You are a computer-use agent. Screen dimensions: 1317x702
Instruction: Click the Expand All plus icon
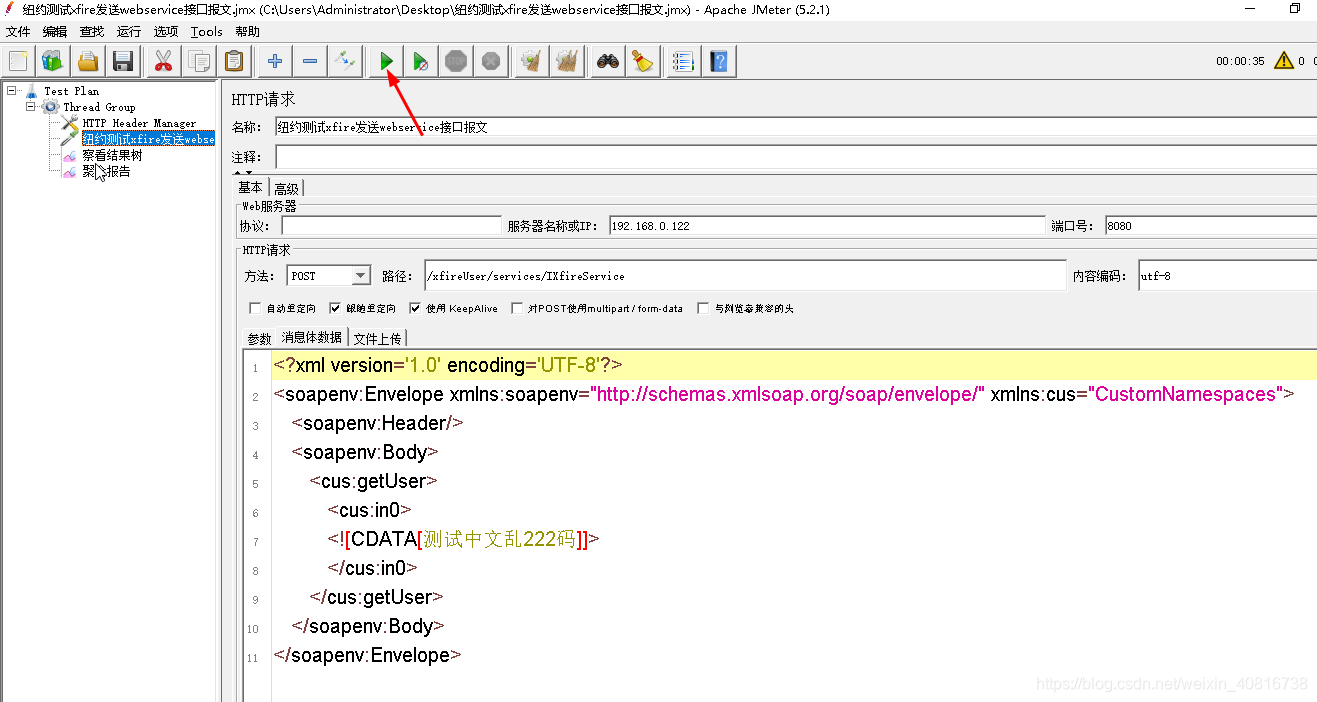(x=275, y=61)
